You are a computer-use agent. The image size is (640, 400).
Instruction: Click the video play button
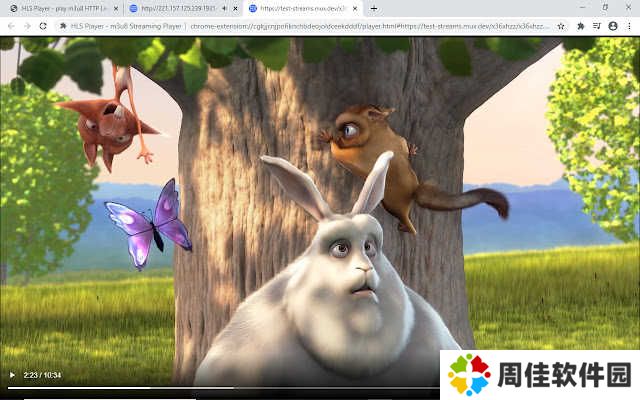click(12, 376)
